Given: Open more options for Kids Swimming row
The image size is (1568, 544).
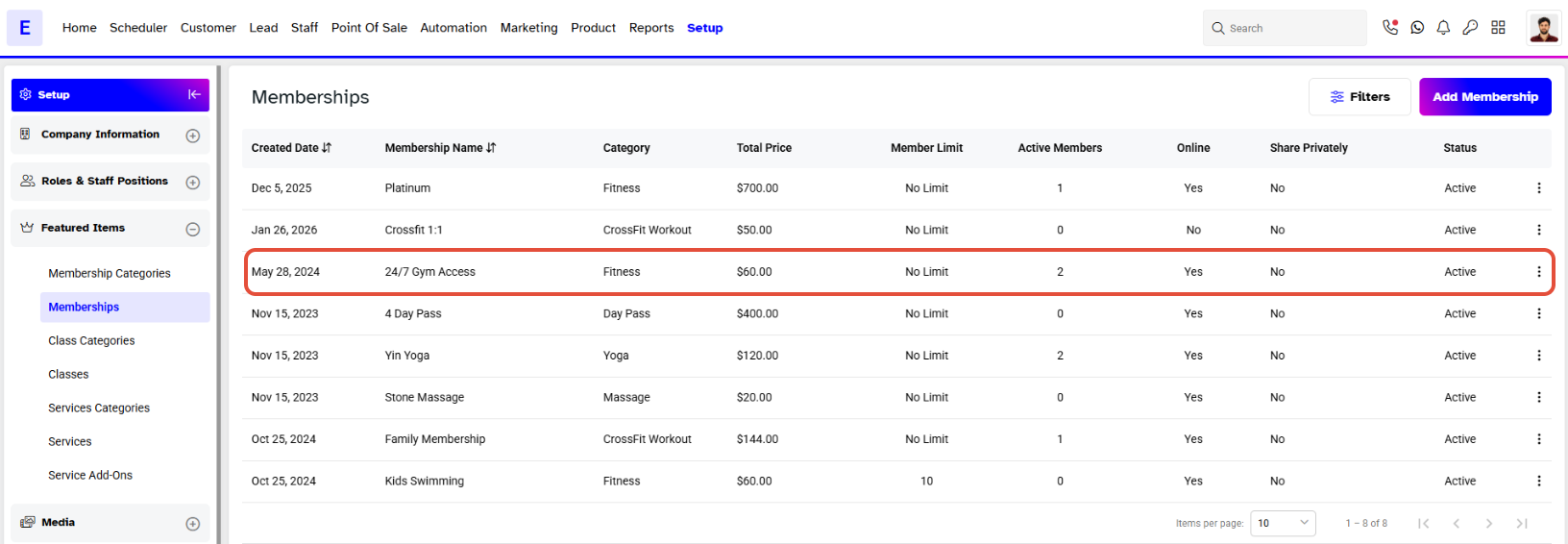Looking at the screenshot, I should pos(1539,481).
